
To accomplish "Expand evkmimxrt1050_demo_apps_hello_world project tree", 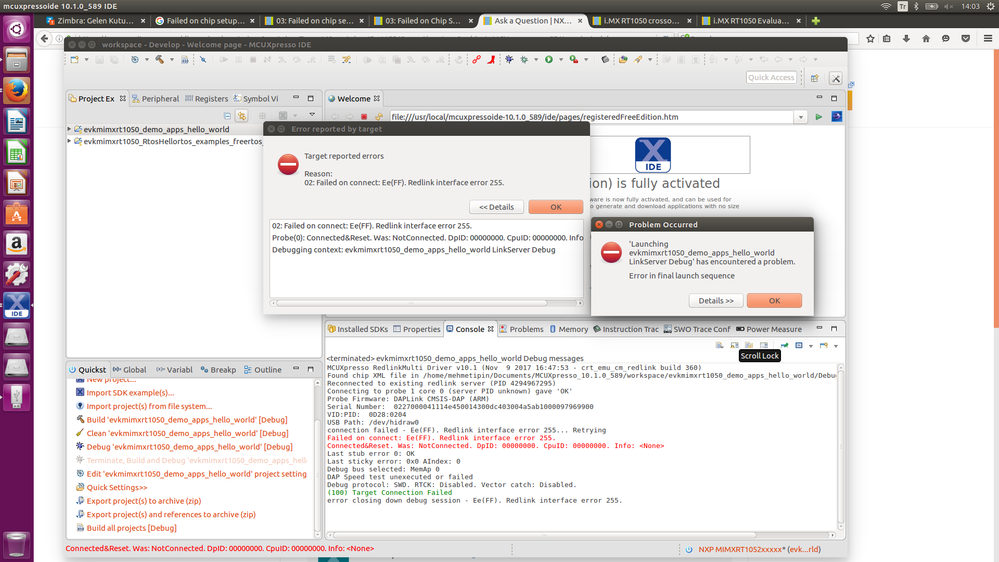I will coord(69,129).
